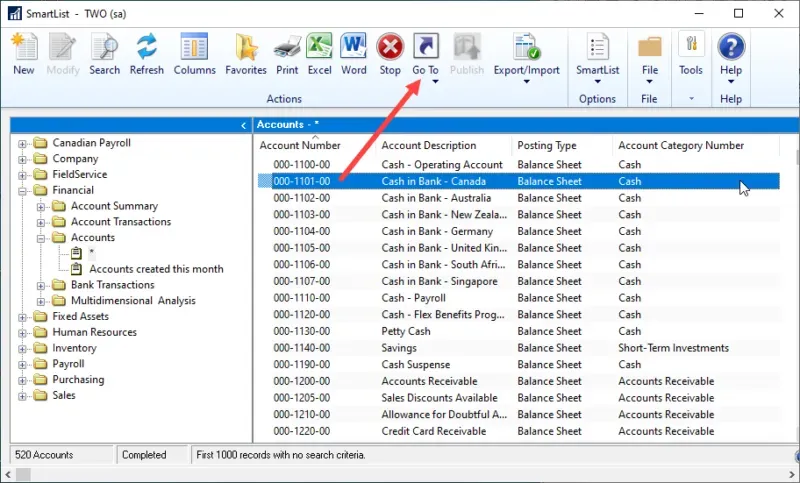
Task: Expand the Account Transactions folder
Action: pyautogui.click(x=40, y=223)
